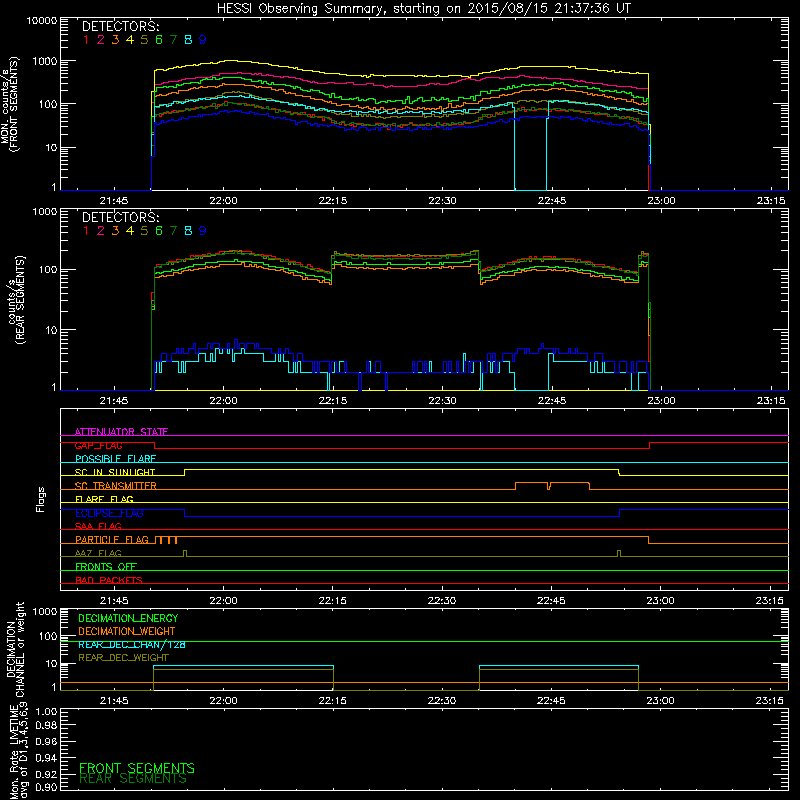Screen dimensions: 800x800
Task: Click the 23:00 tick under rear segments plot
Action: pos(661,401)
